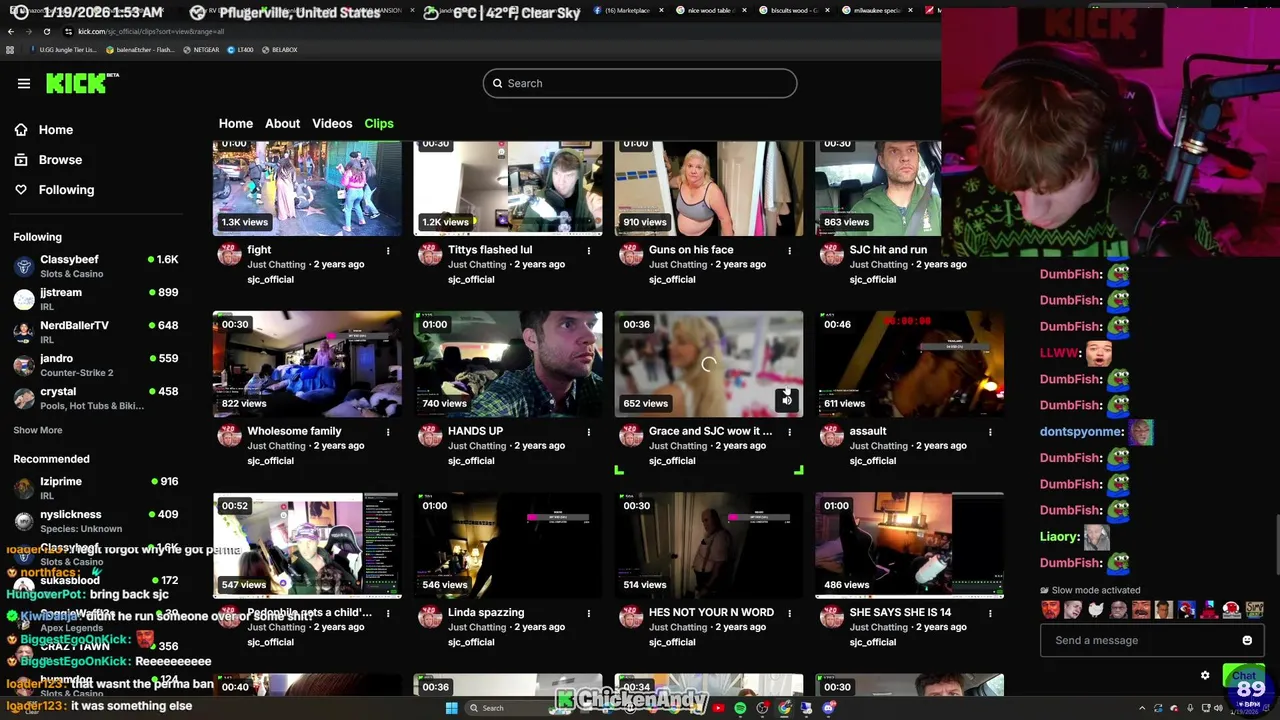1280x720 pixels.
Task: Open Spotify from the taskbar
Action: pyautogui.click(x=740, y=708)
